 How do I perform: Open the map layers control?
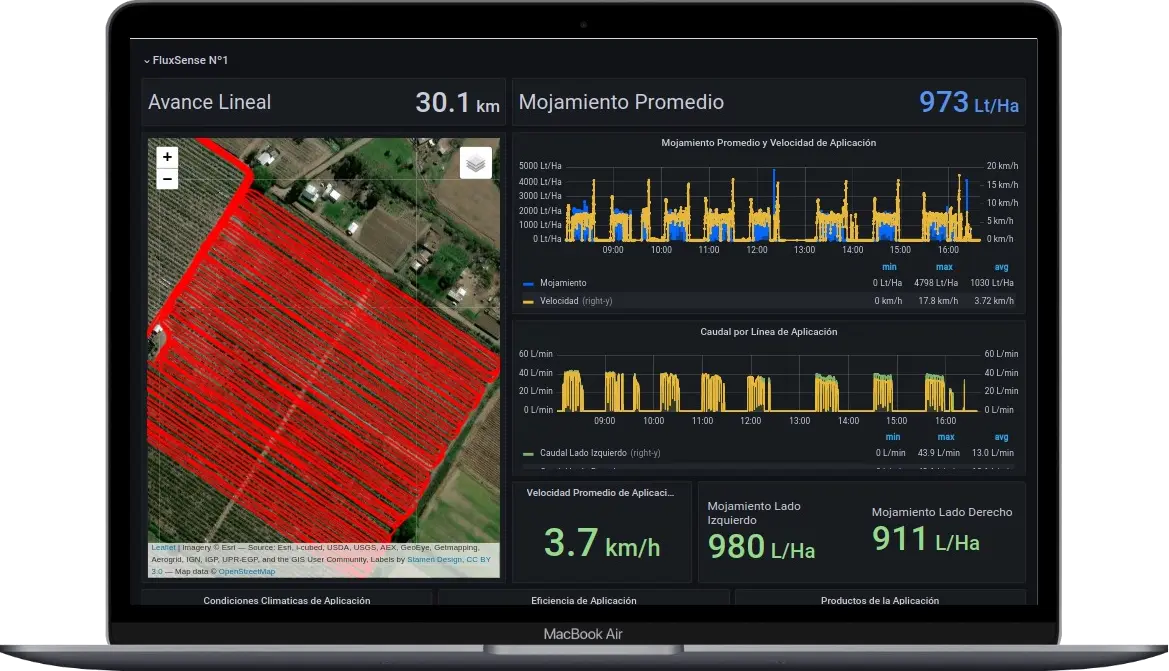coord(476,163)
